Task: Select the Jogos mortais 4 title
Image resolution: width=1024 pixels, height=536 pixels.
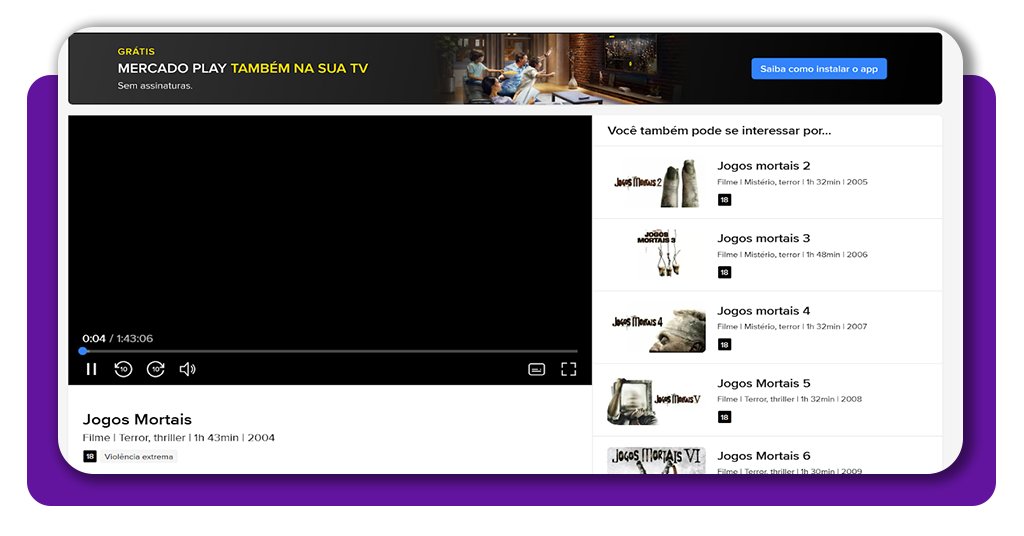Action: (763, 311)
